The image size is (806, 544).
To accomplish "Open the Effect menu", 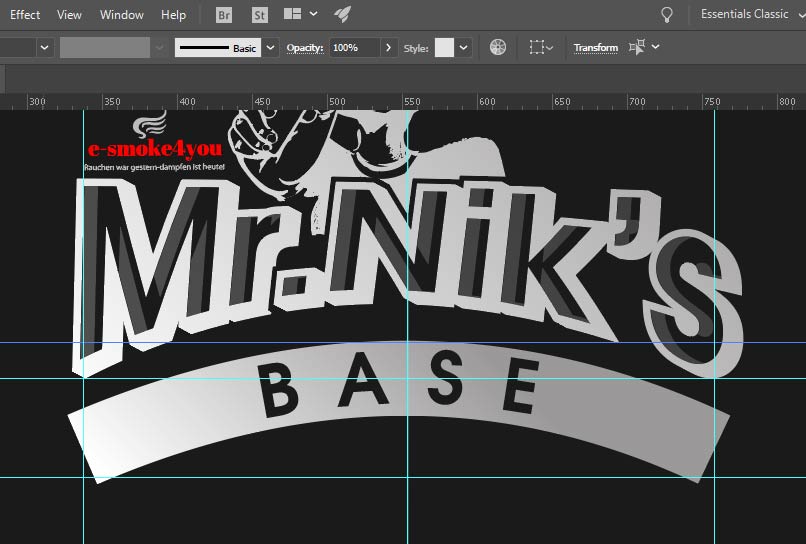I will coord(24,15).
